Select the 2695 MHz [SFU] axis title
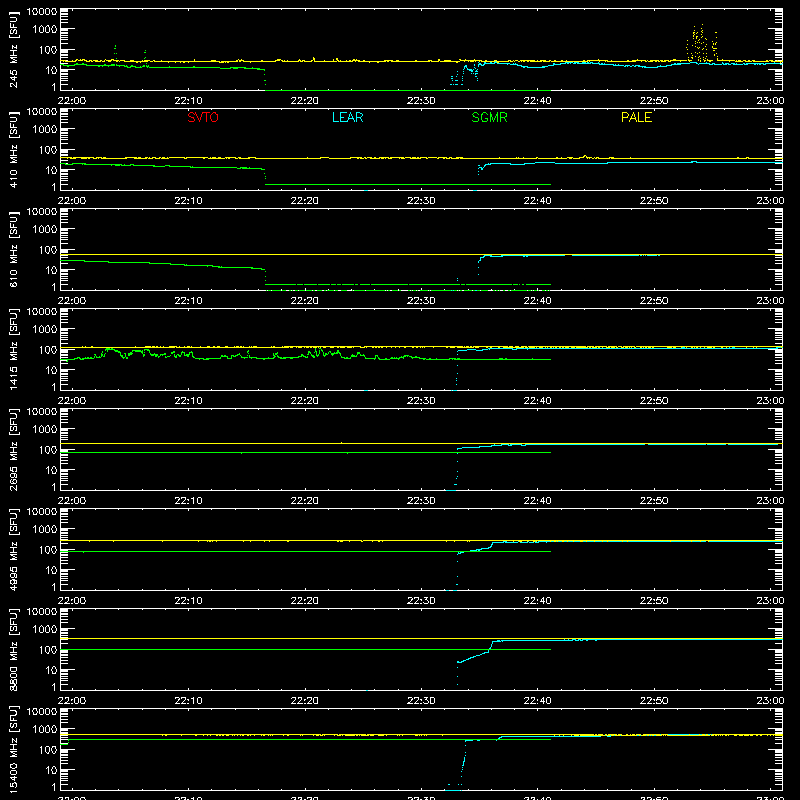 tap(13, 450)
